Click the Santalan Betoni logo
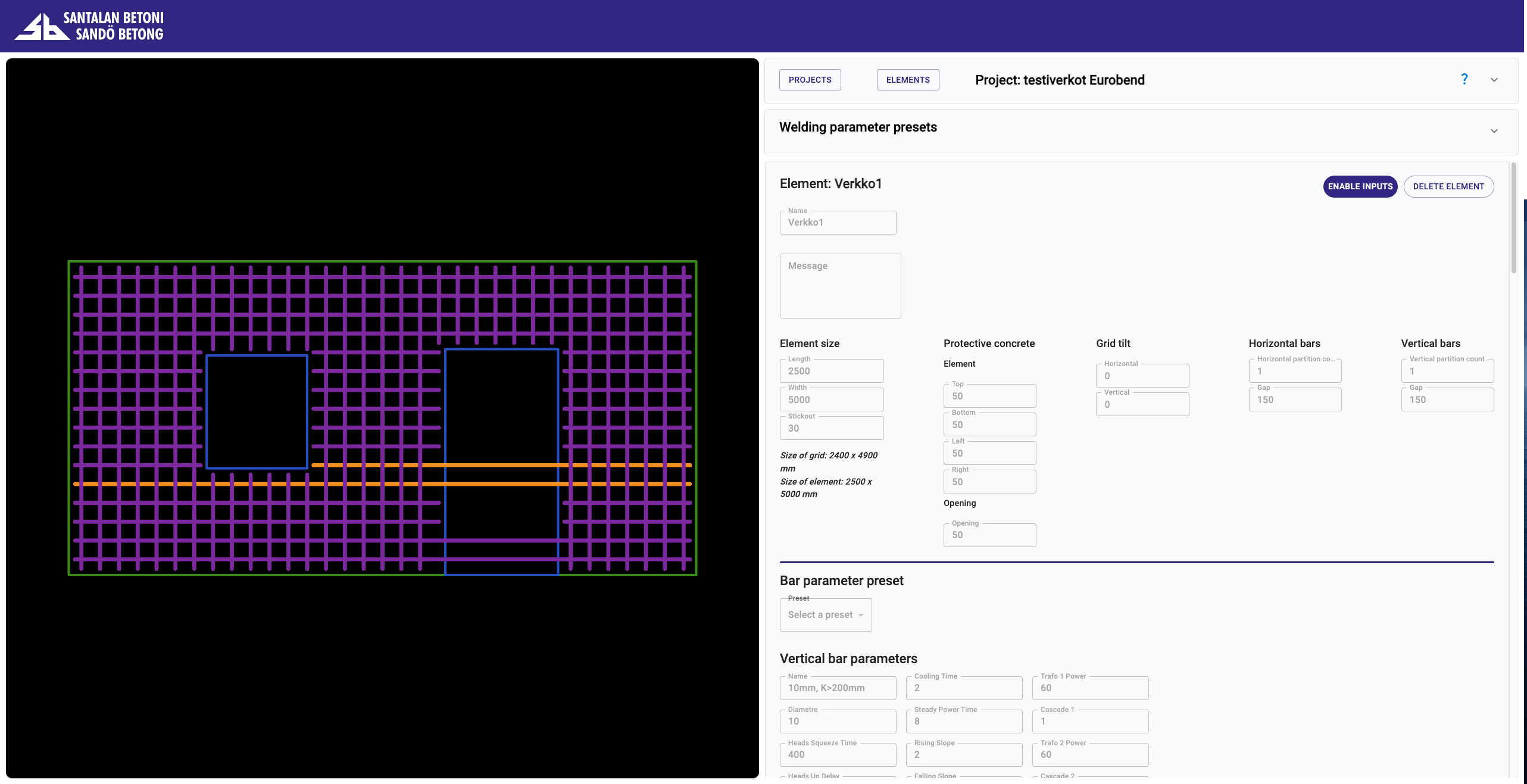 89,26
